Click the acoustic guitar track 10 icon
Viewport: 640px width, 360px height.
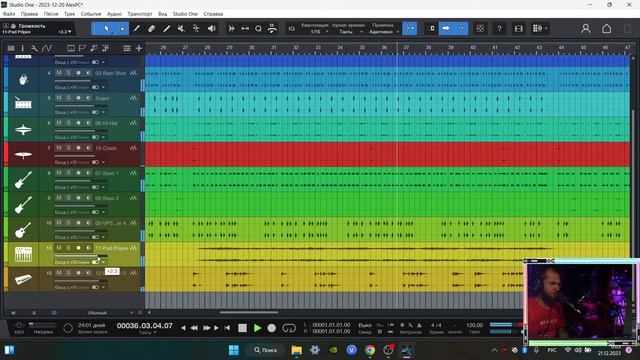coord(23,229)
